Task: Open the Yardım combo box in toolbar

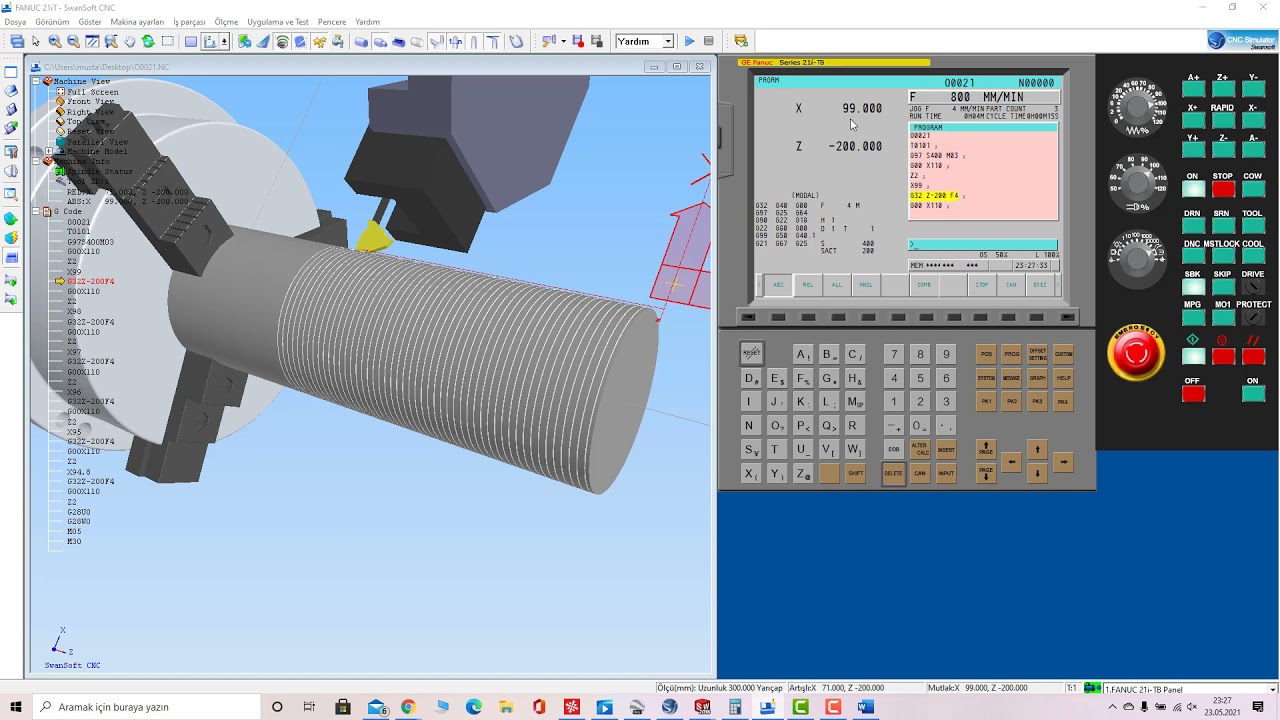Action: pyautogui.click(x=644, y=41)
